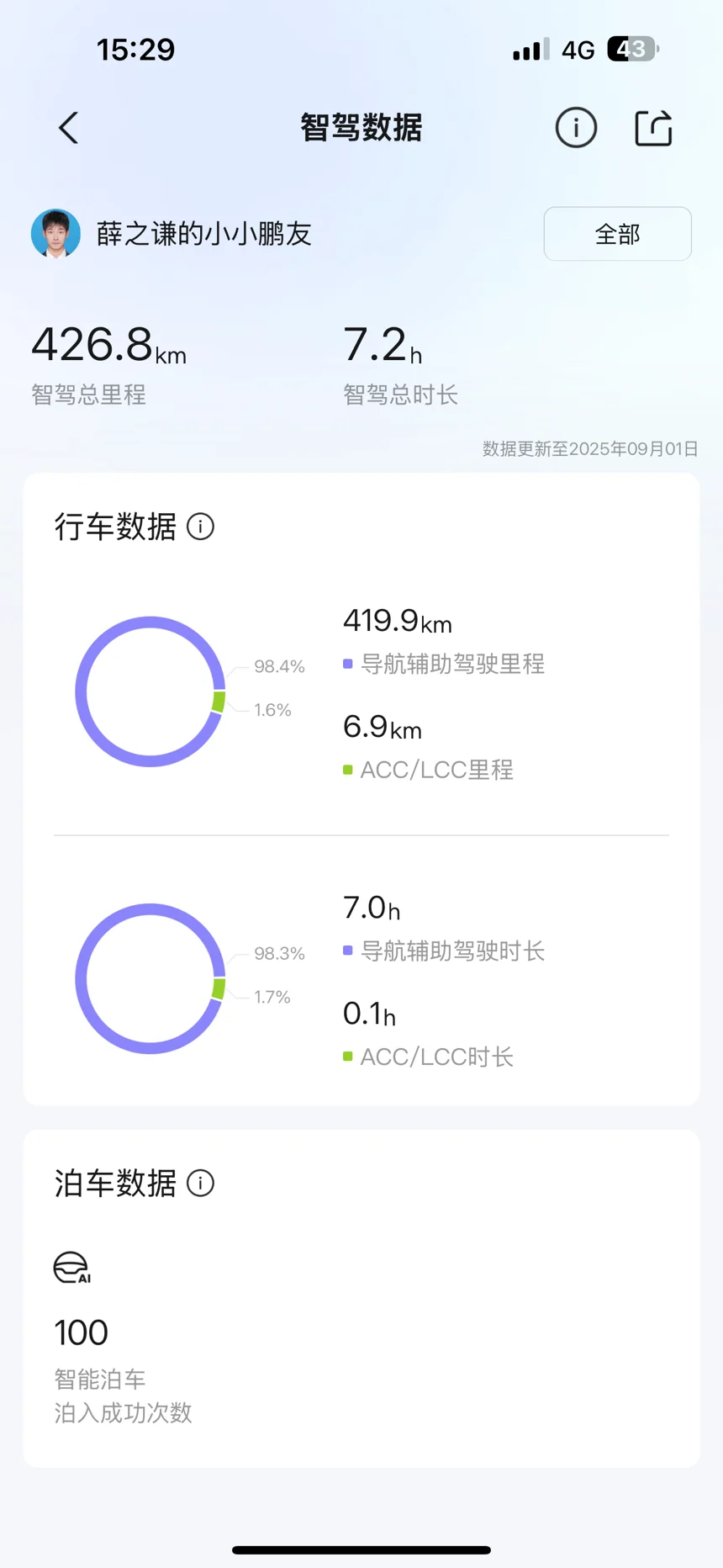
Task: Tap the share icon
Action: click(x=653, y=129)
